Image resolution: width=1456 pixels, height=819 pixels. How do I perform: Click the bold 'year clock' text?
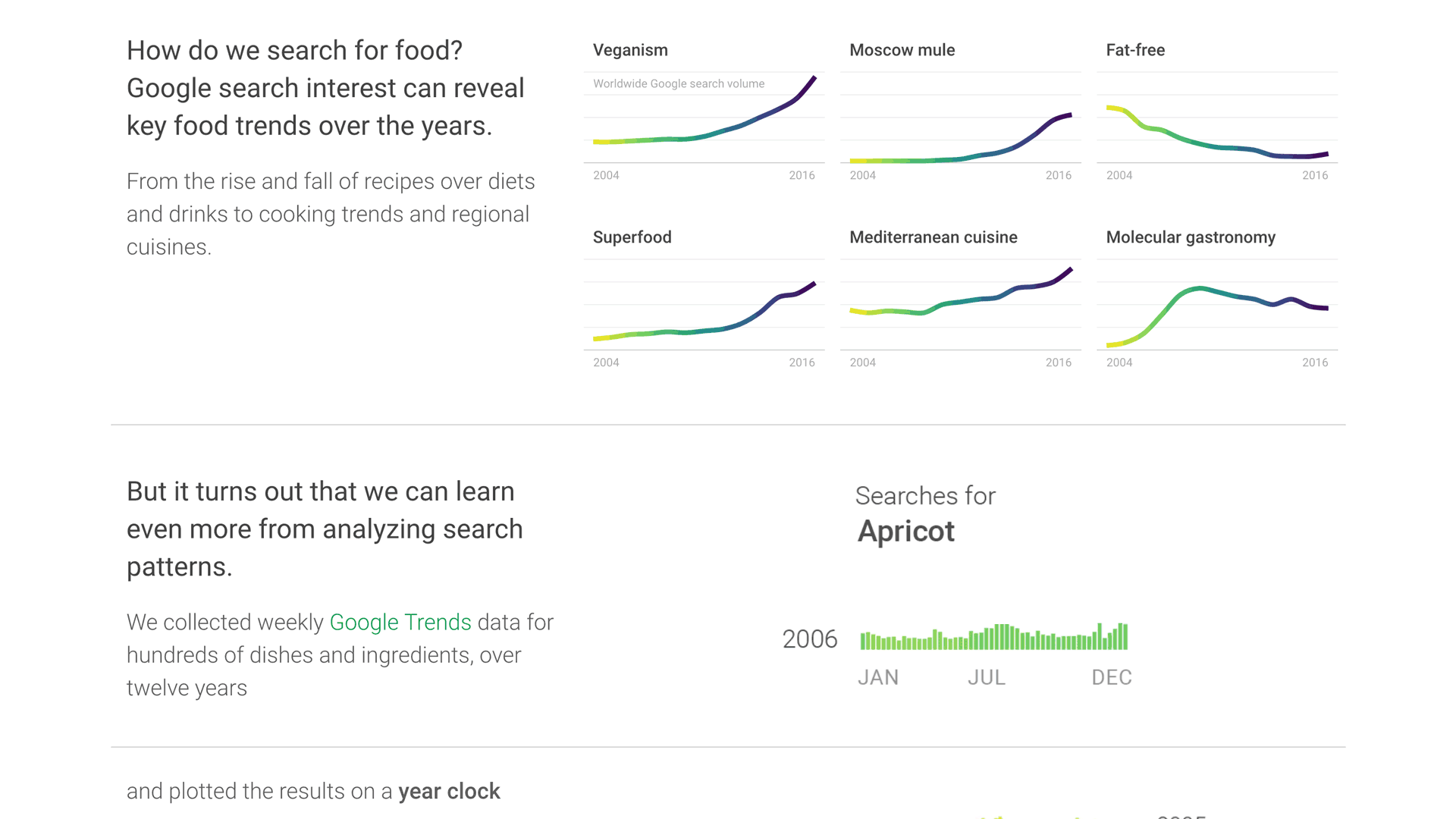(449, 792)
